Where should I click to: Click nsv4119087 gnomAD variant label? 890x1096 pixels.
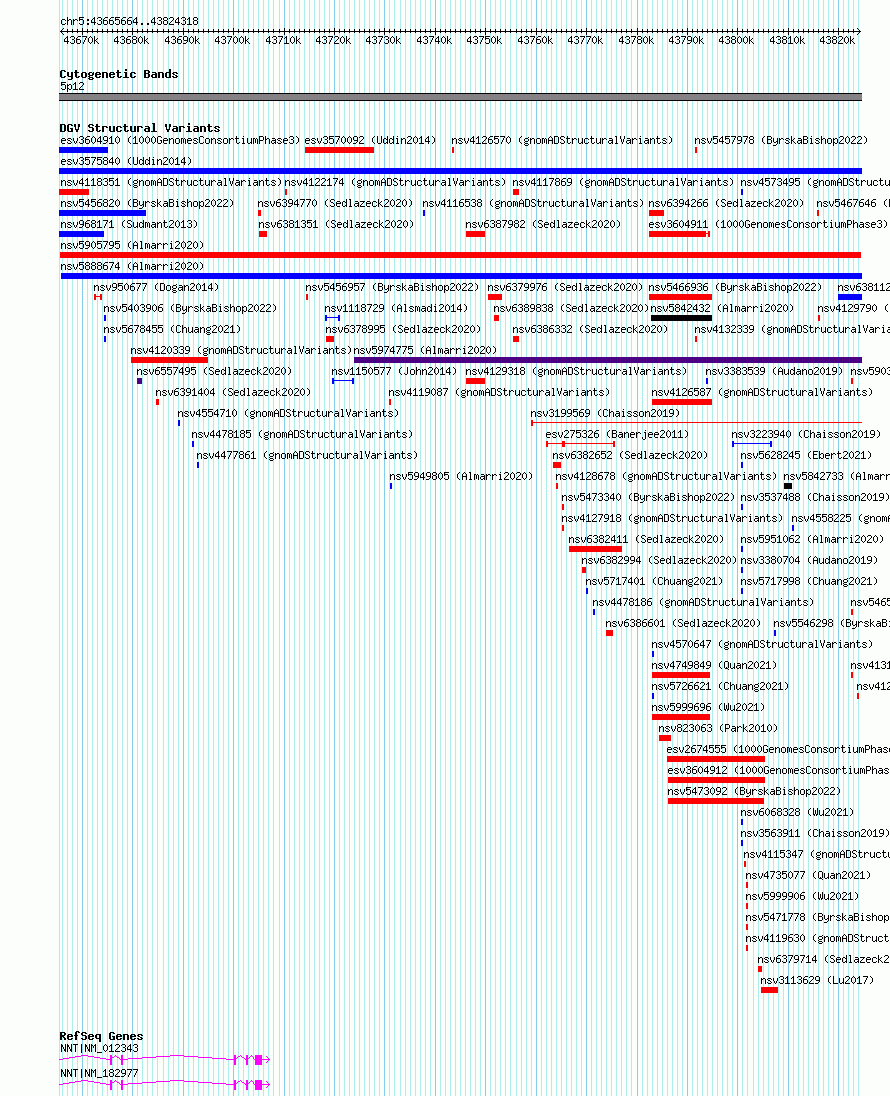498,391
